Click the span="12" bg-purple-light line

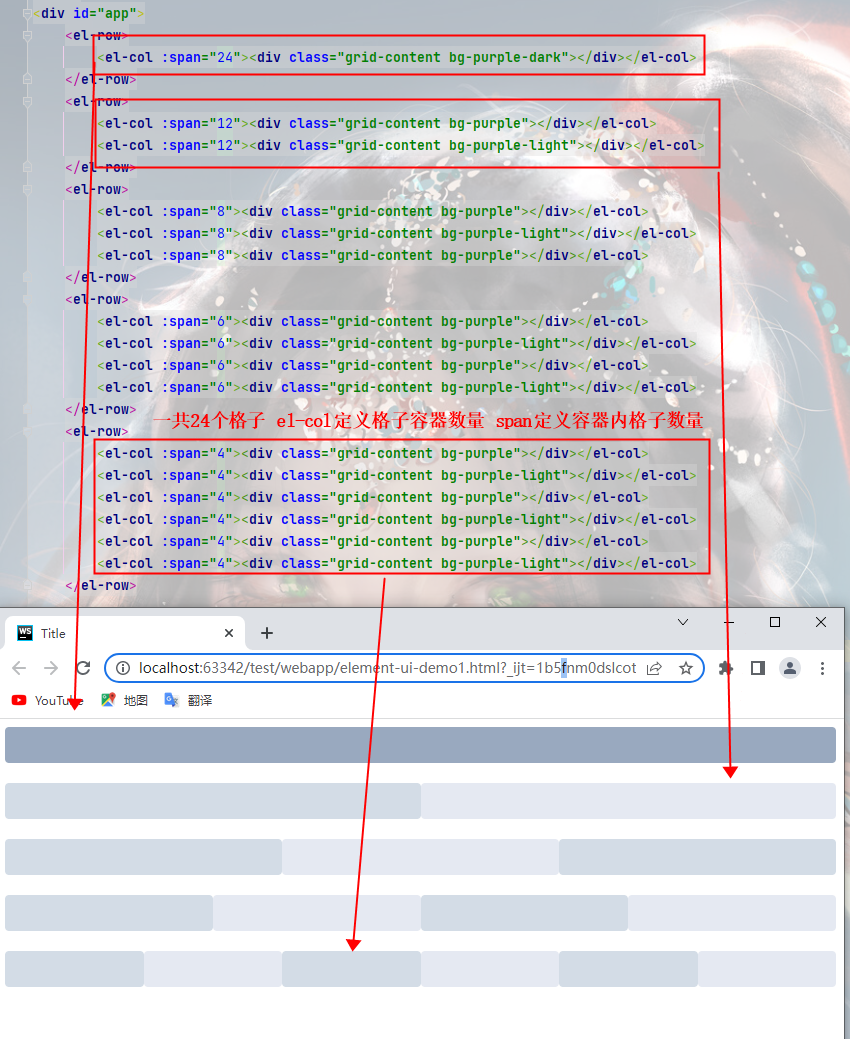[x=401, y=145]
